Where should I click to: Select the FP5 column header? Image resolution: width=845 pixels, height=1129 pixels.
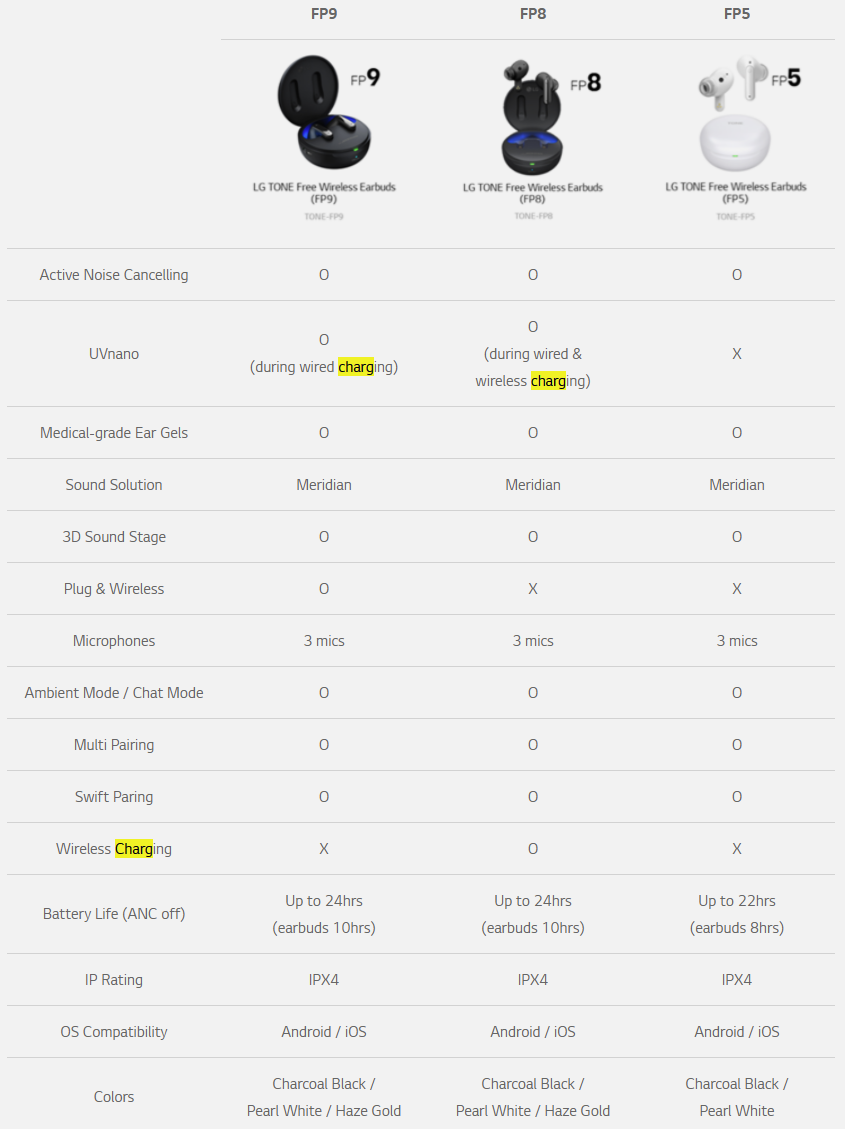click(737, 14)
